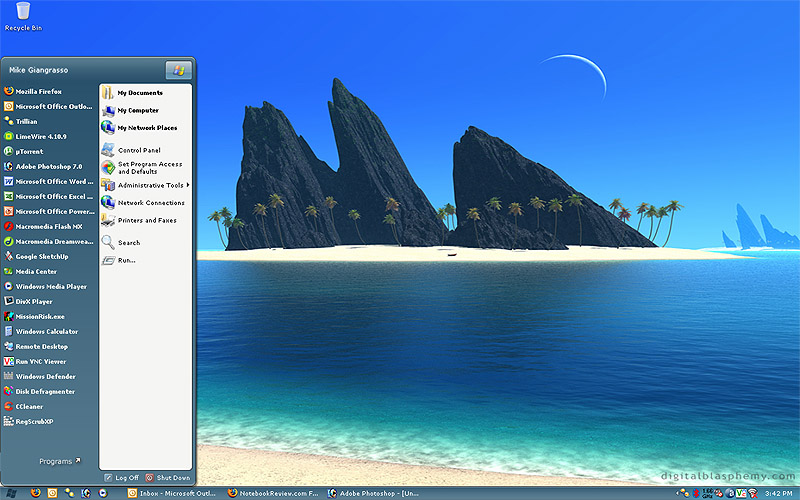Open Windows Calculator
The image size is (800, 500).
41,332
